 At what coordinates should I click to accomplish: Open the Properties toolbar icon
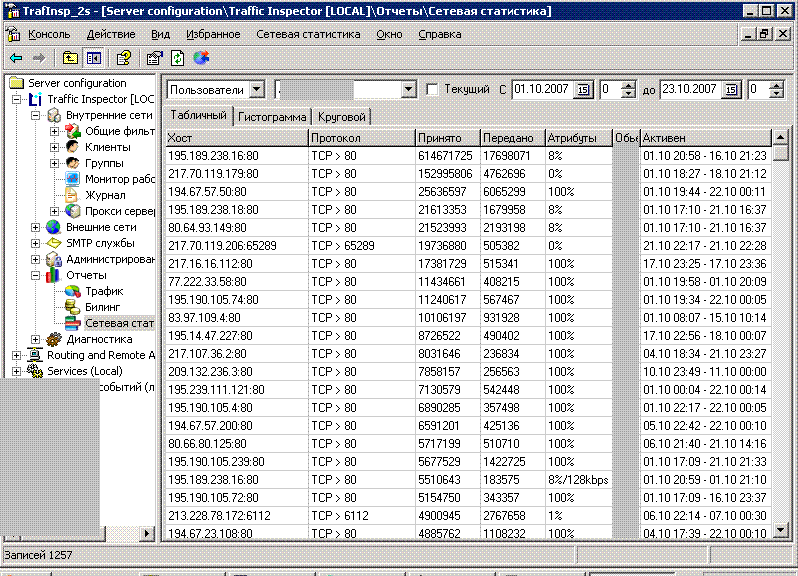coord(154,58)
